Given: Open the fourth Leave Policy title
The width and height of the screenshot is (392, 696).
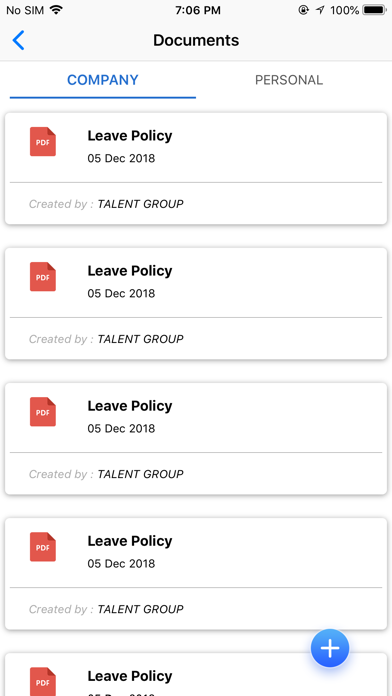Looking at the screenshot, I should (130, 541).
